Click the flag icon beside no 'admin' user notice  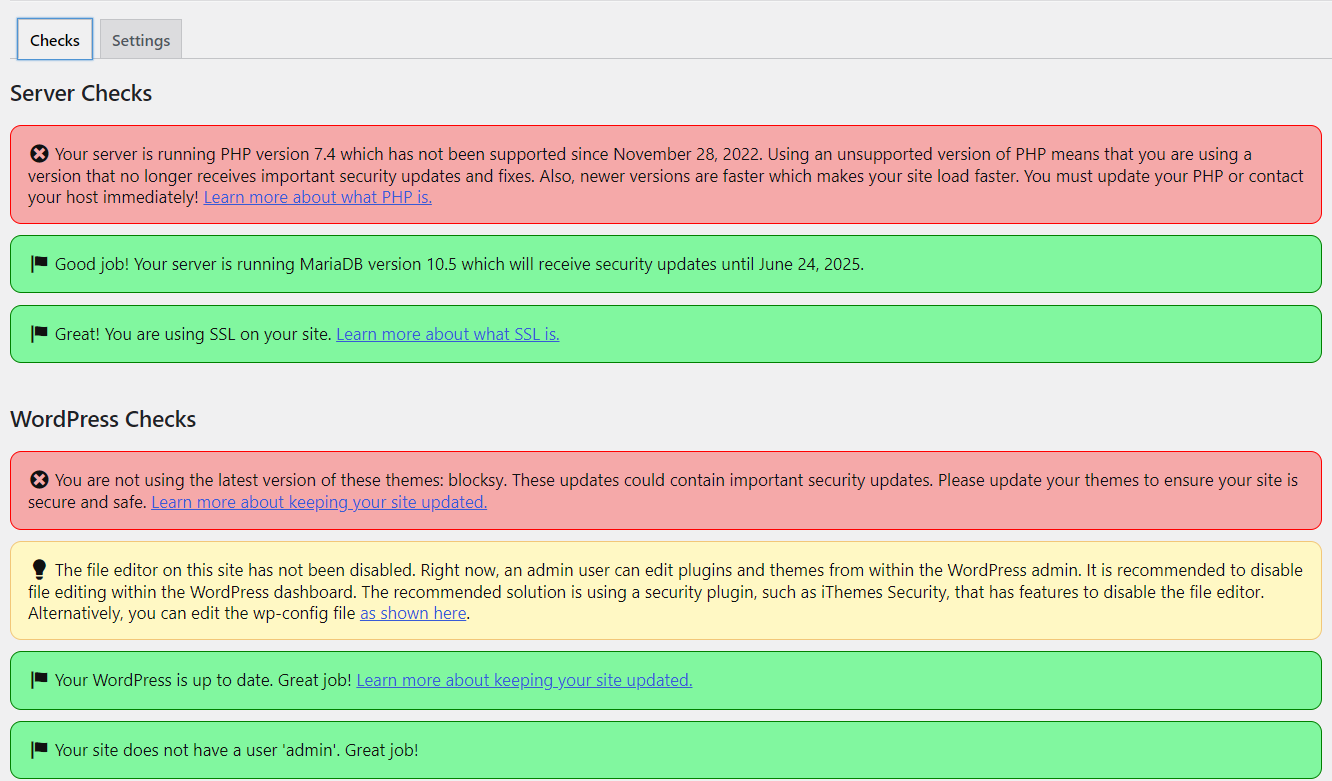[x=39, y=749]
